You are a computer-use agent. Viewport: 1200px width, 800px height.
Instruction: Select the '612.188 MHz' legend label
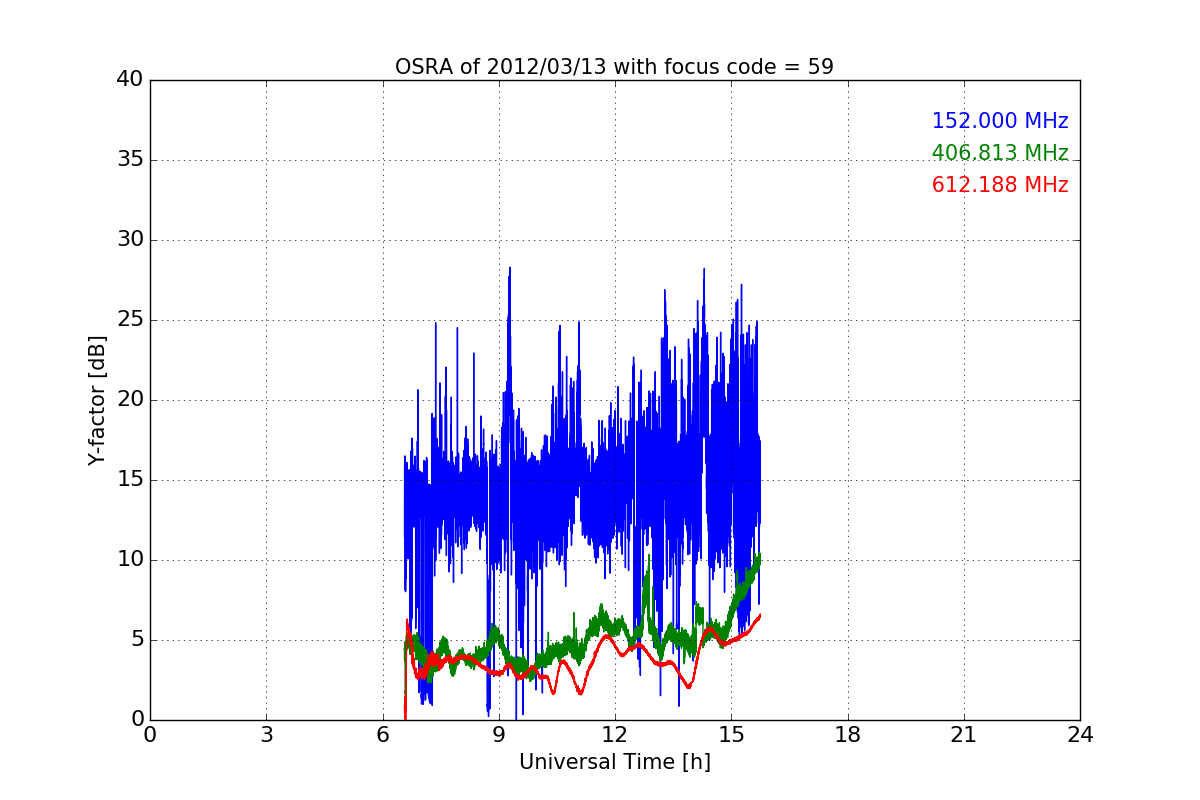[1000, 185]
